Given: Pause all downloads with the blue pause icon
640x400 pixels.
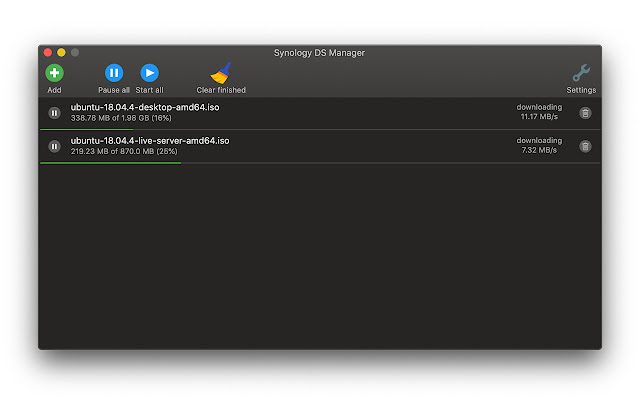Looking at the screenshot, I should point(114,73).
